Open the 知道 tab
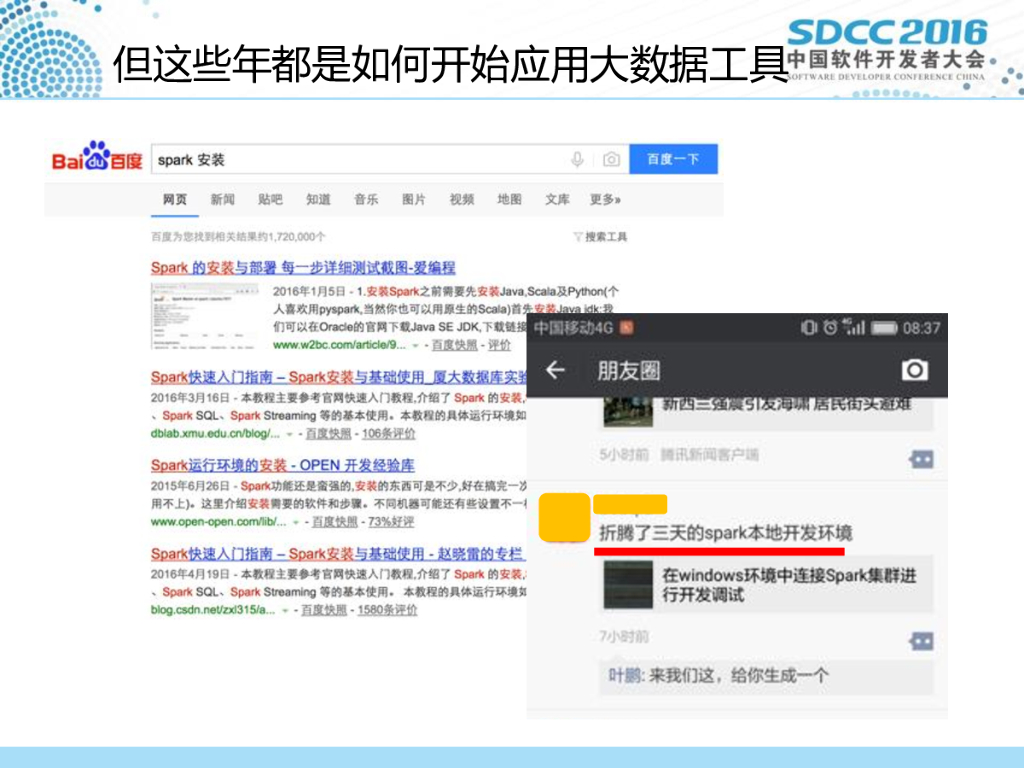1024x768 pixels. pos(318,200)
